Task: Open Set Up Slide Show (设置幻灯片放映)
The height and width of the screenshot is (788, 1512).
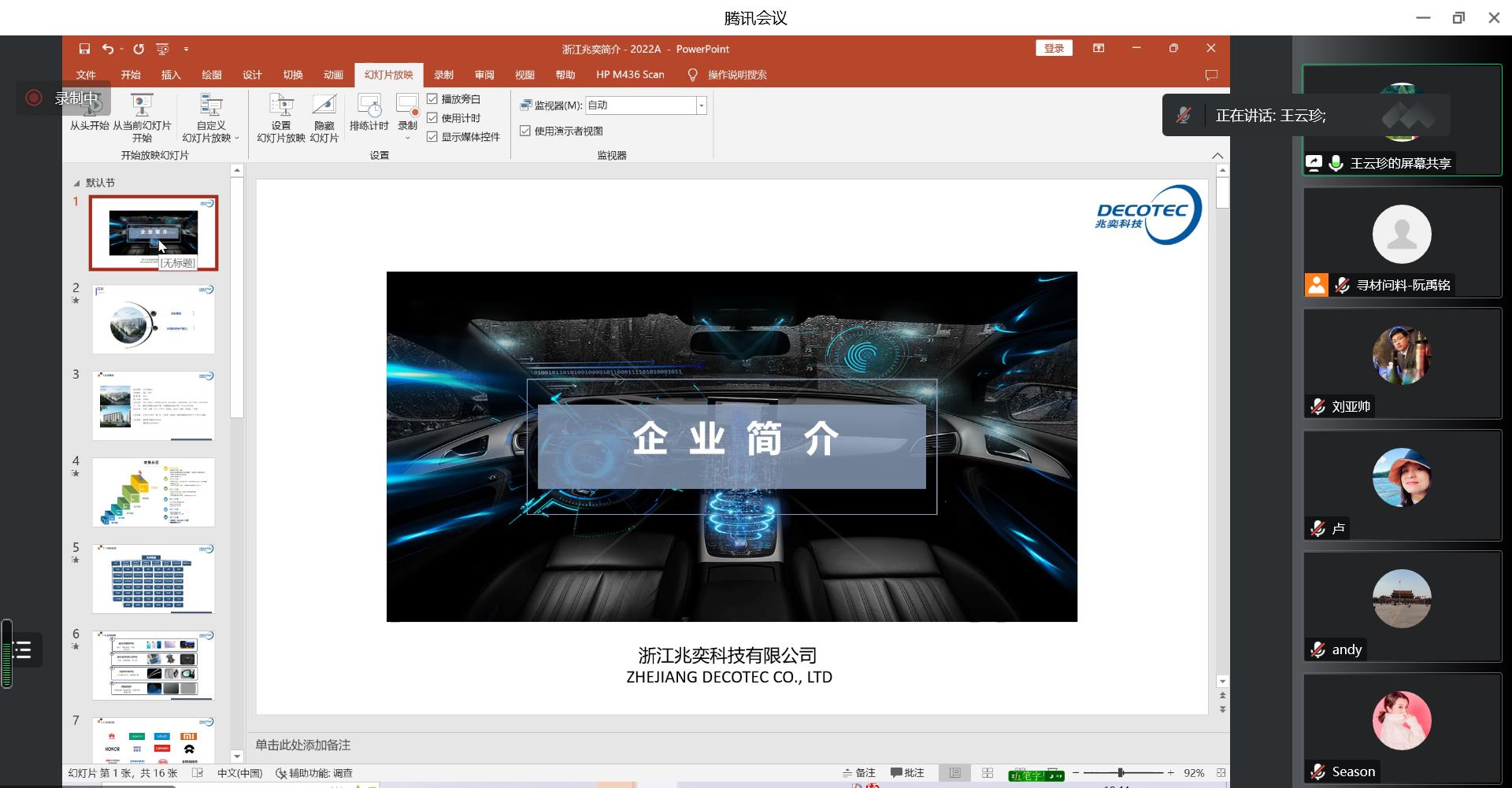Action: [281, 118]
